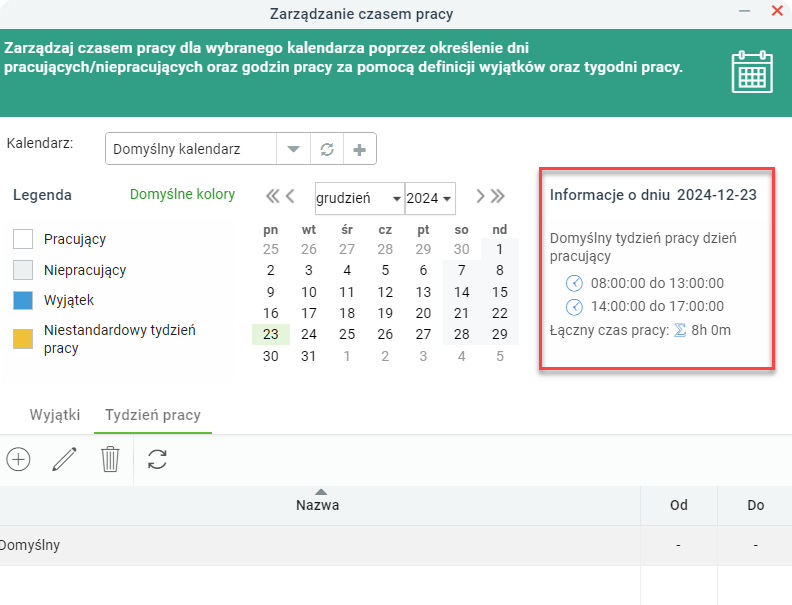Image resolution: width=792 pixels, height=605 pixels.
Task: Click the sigma icon by Łączny czas pracy
Action: [x=680, y=330]
